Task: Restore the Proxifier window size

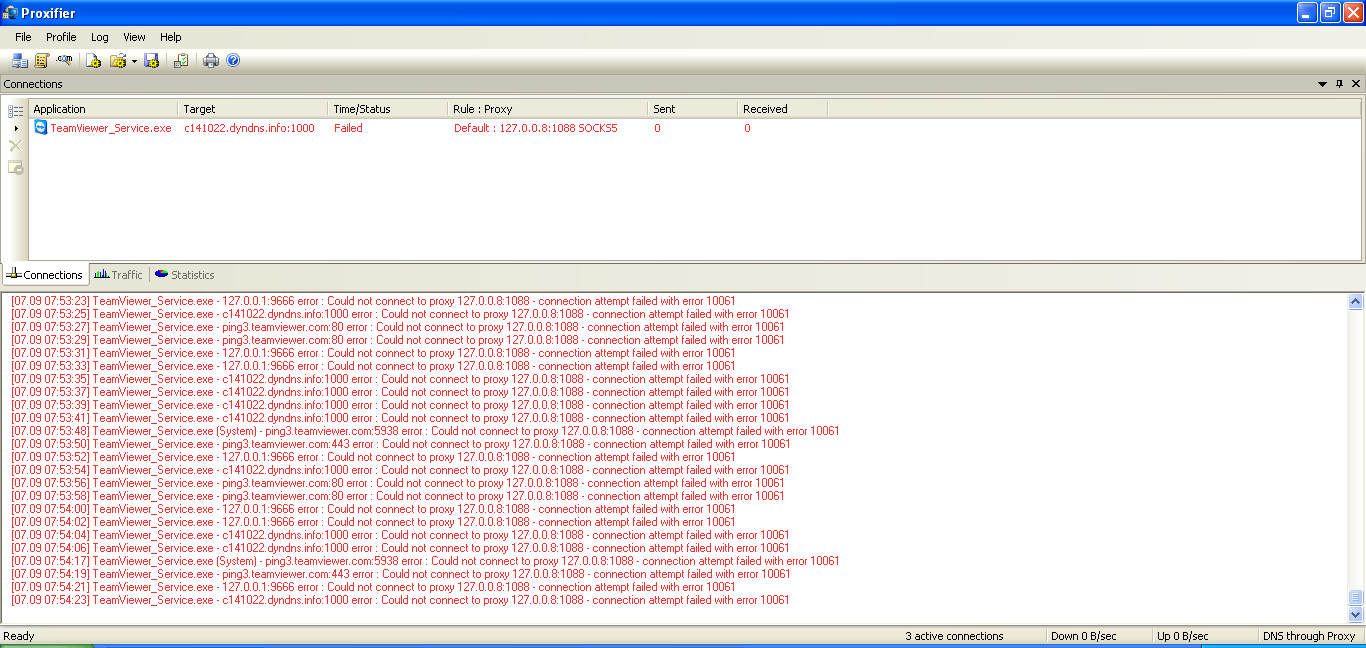Action: tap(1330, 13)
